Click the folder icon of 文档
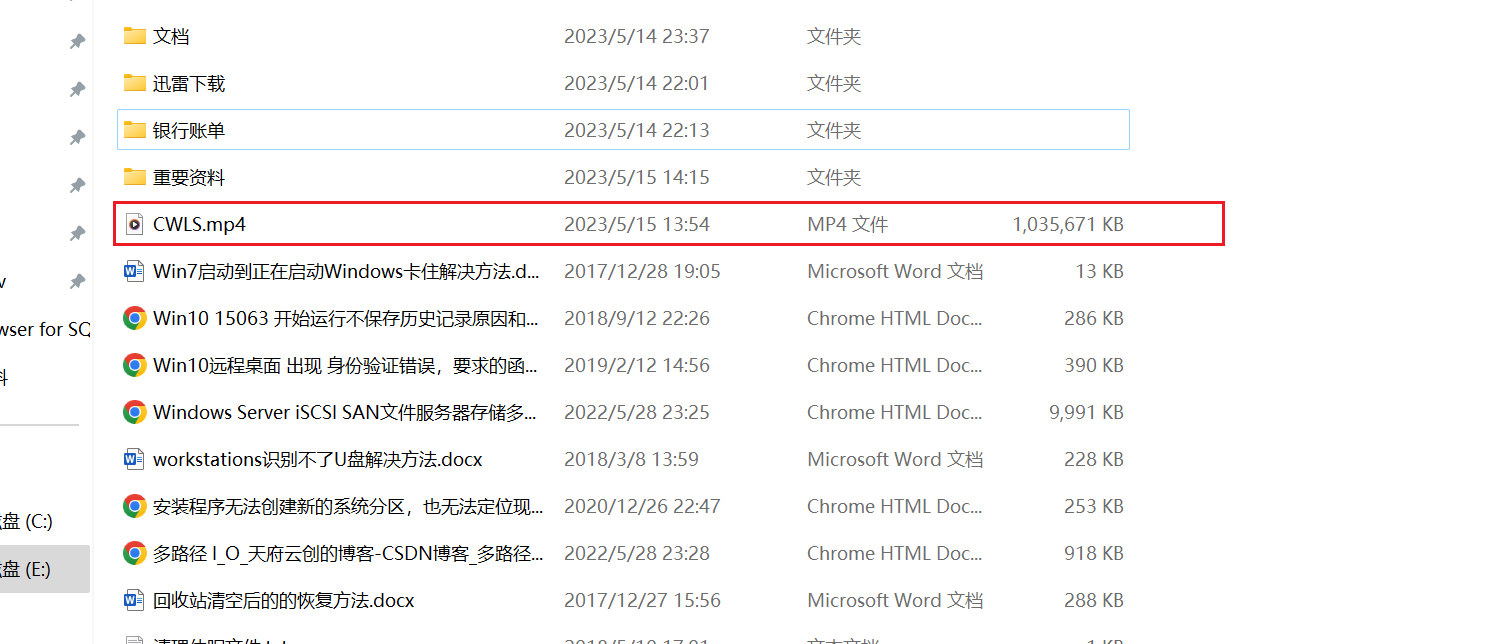Image resolution: width=1486 pixels, height=644 pixels. (134, 35)
